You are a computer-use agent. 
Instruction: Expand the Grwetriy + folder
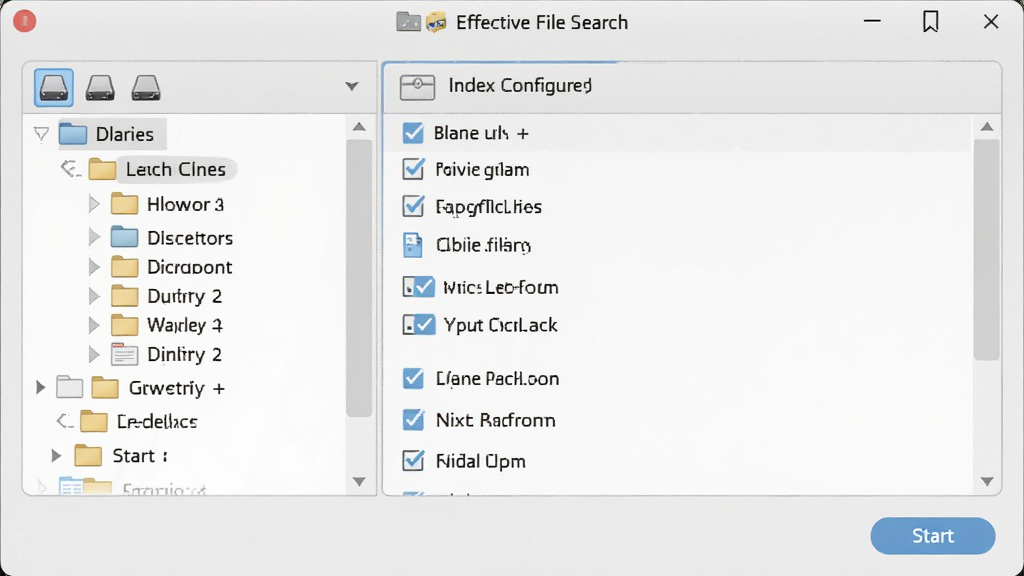click(40, 387)
